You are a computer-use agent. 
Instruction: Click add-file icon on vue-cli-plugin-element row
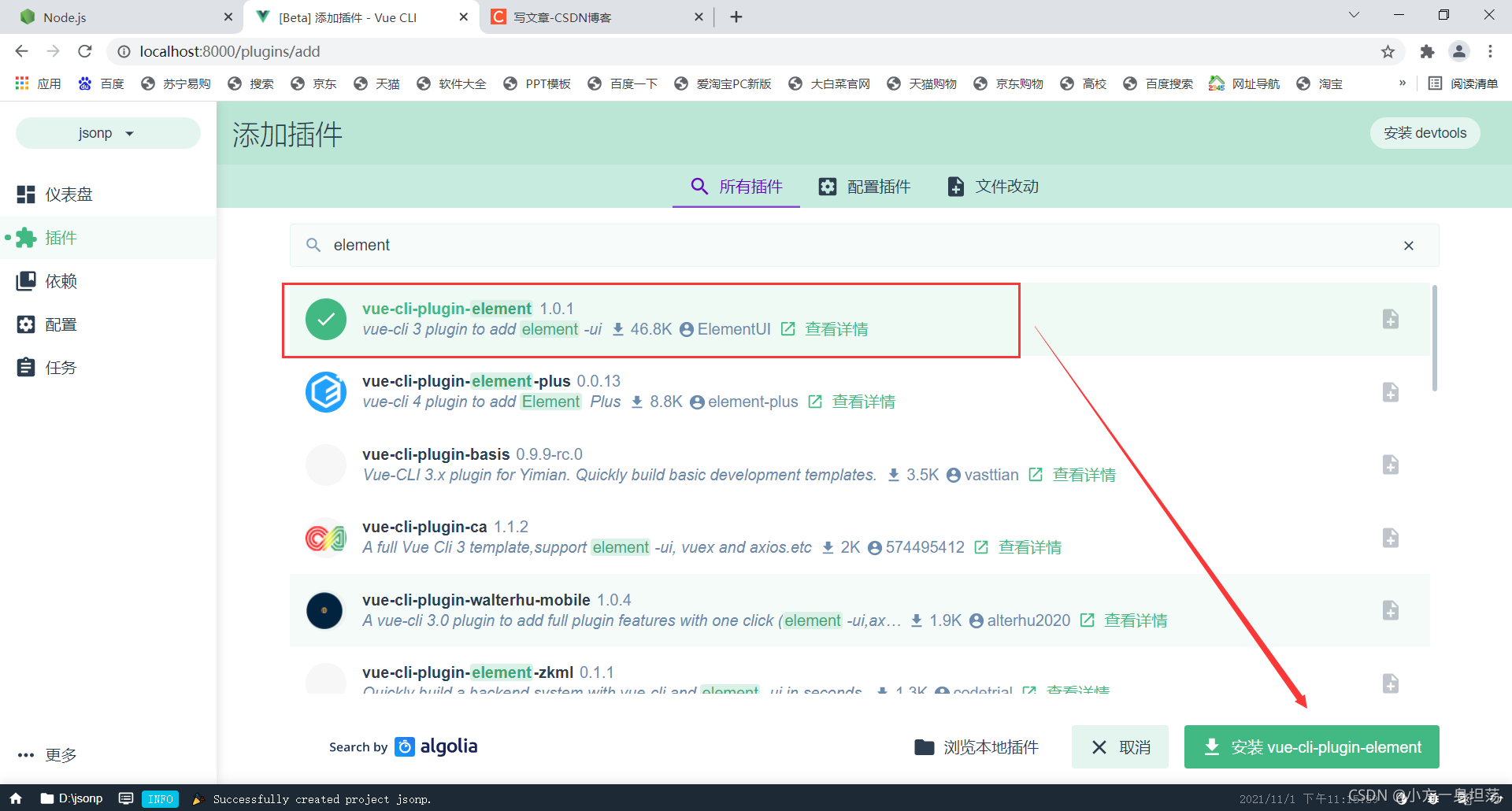coord(1391,319)
